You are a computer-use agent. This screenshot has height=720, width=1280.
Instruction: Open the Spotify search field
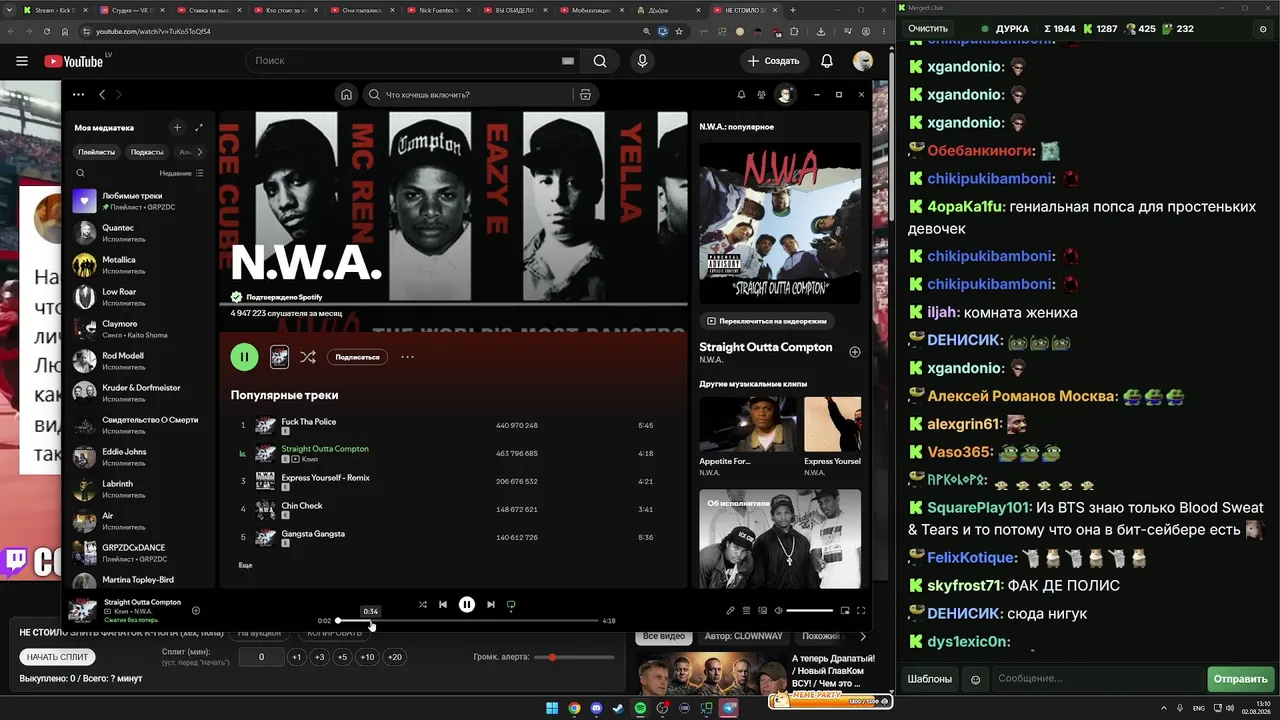coord(468,95)
